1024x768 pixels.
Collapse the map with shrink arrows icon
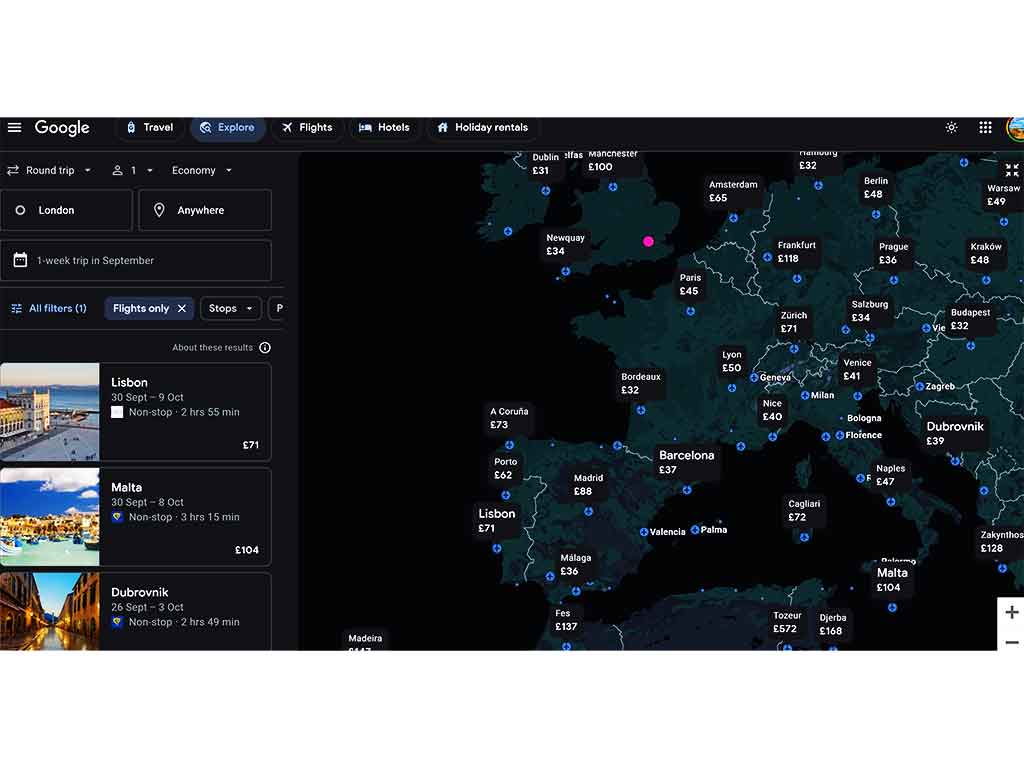1012,170
